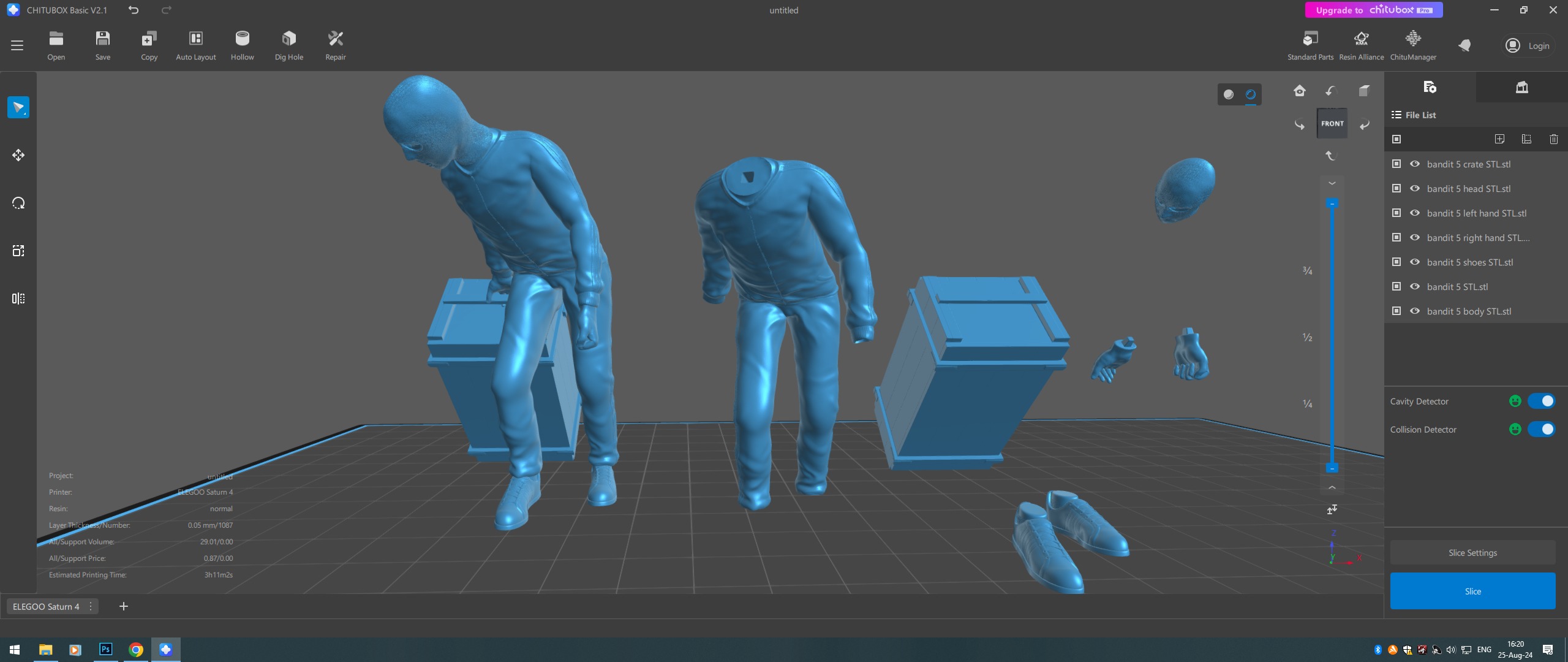Open the Repair tool
The image size is (1568, 662).
335,45
